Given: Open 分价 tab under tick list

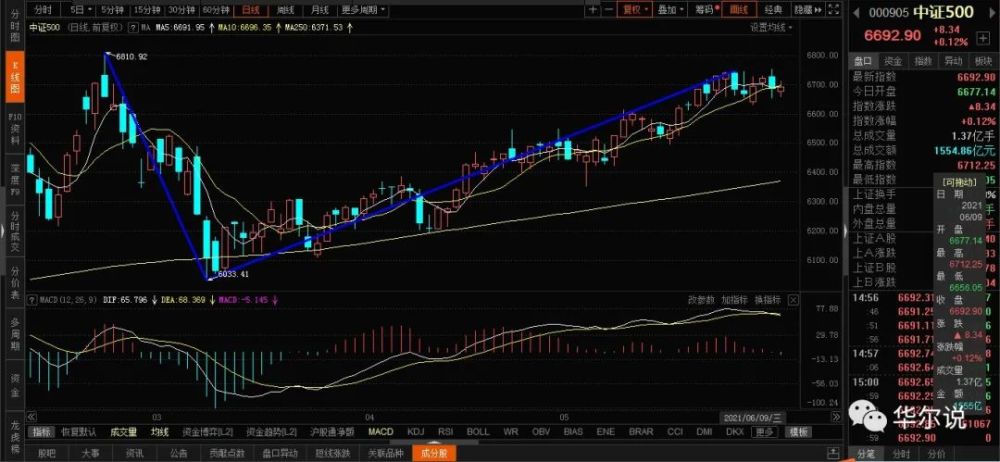Looking at the screenshot, I should (x=937, y=454).
